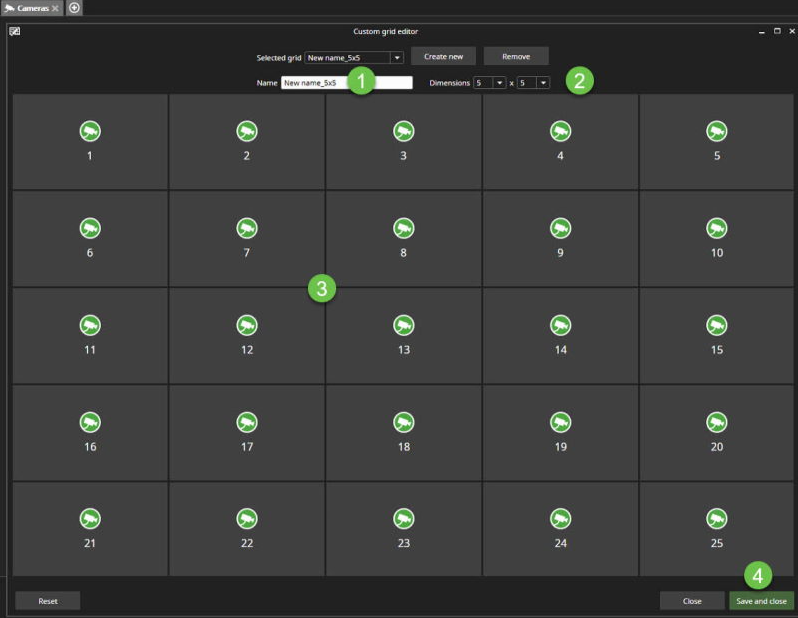Expand the first Dimensions dropdown
The width and height of the screenshot is (798, 618).
point(499,83)
